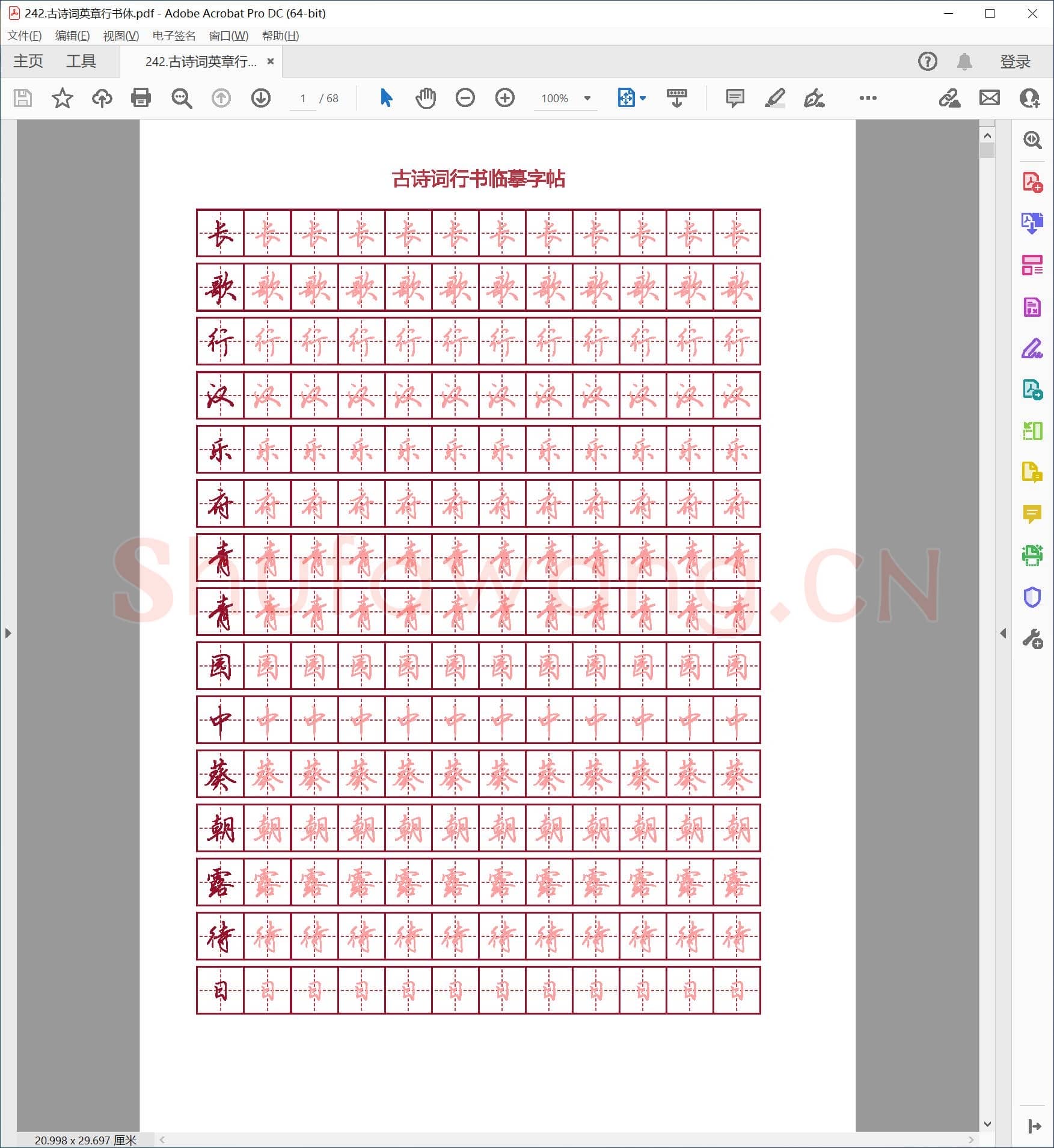Click the Zoom in plus icon

coord(504,98)
